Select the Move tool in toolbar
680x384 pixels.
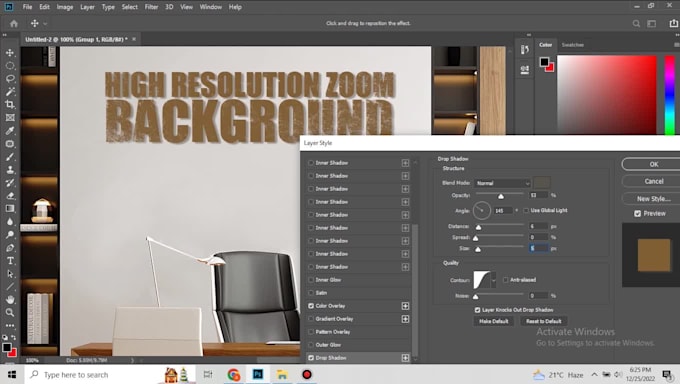coord(10,53)
